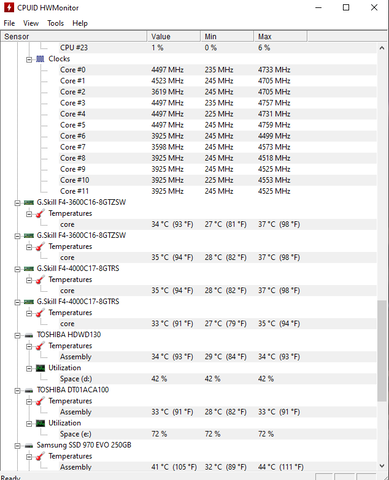This screenshot has height=480, width=389.
Task: Click the vertical scrollbar thumb
Action: click(x=382, y=351)
